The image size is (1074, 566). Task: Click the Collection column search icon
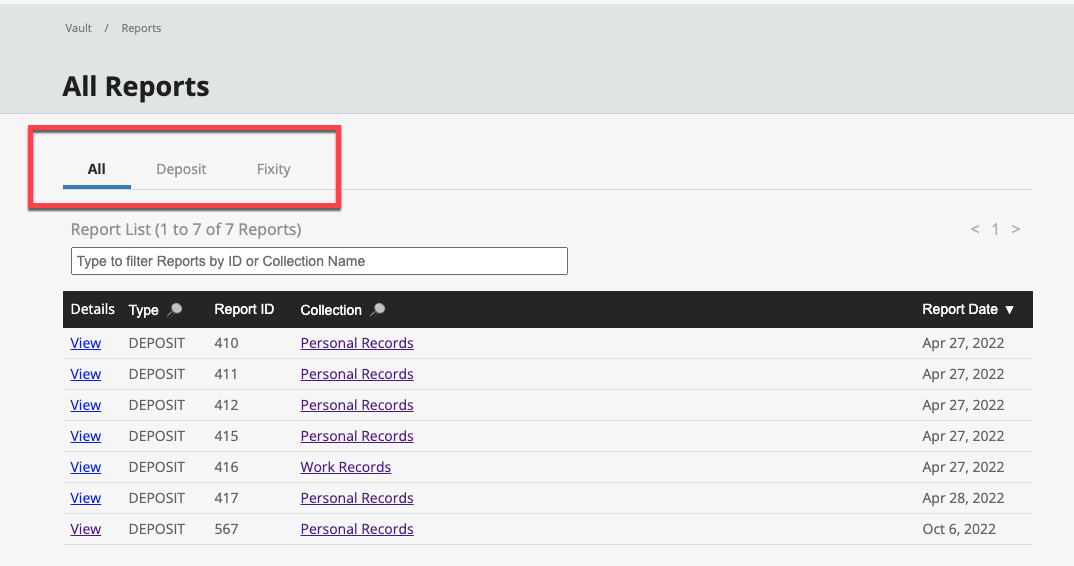pyautogui.click(x=377, y=310)
